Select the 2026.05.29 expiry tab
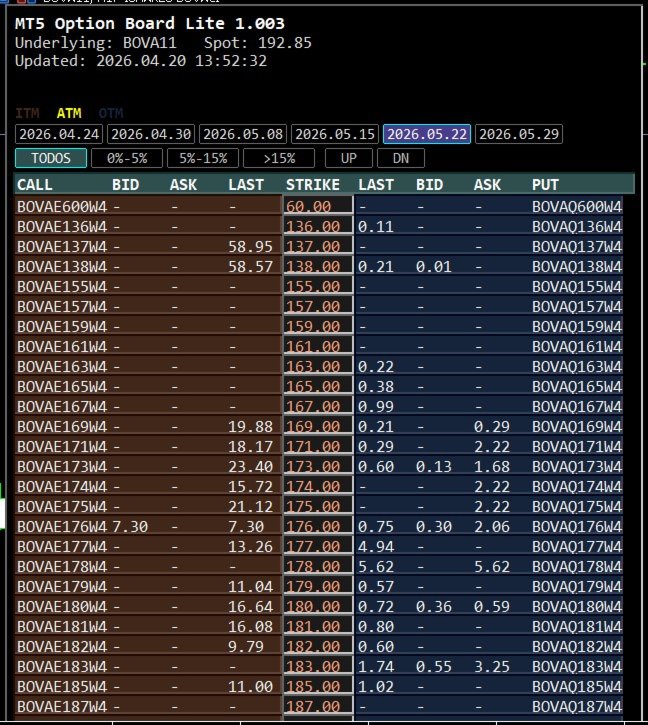This screenshot has height=725, width=648. 519,134
